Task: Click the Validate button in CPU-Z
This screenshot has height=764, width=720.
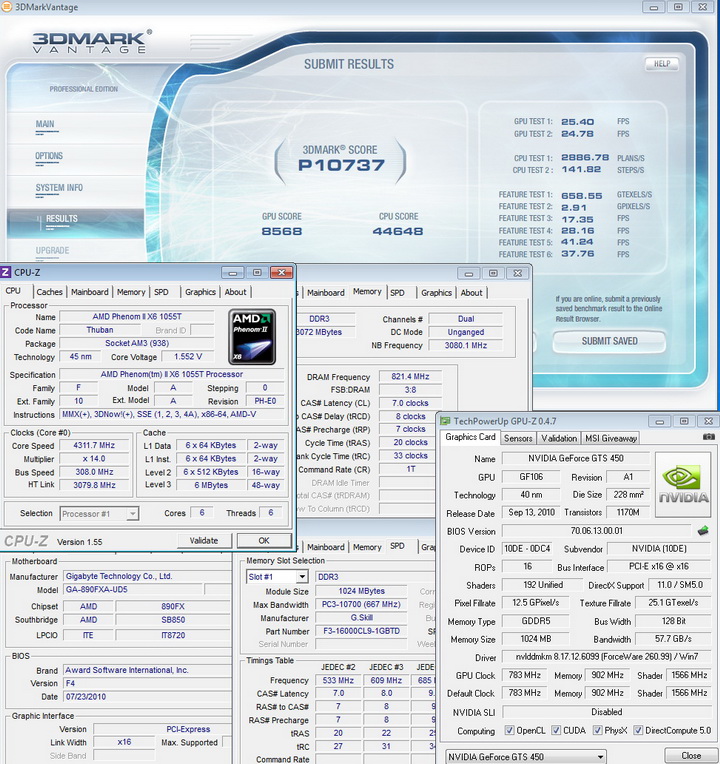Action: coord(204,540)
